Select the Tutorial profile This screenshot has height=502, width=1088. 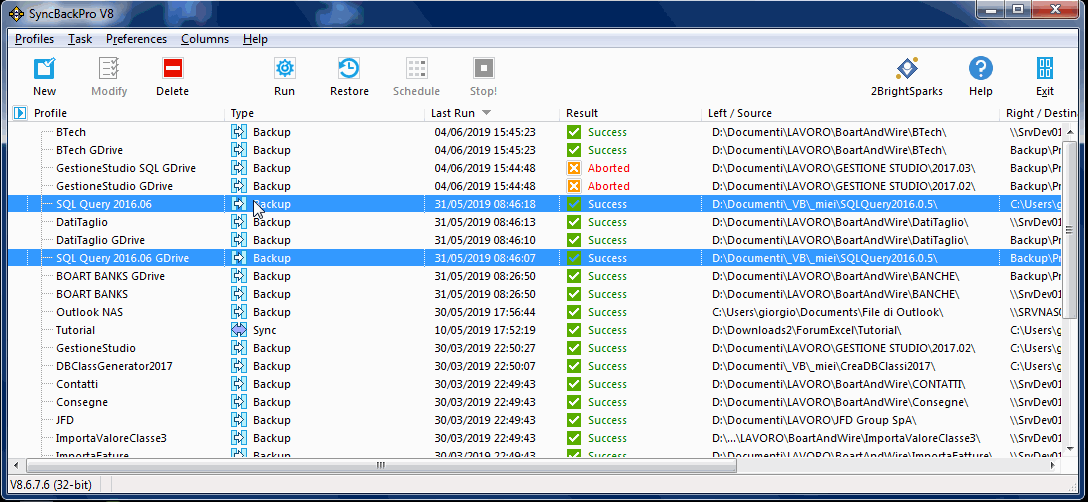(x=76, y=330)
